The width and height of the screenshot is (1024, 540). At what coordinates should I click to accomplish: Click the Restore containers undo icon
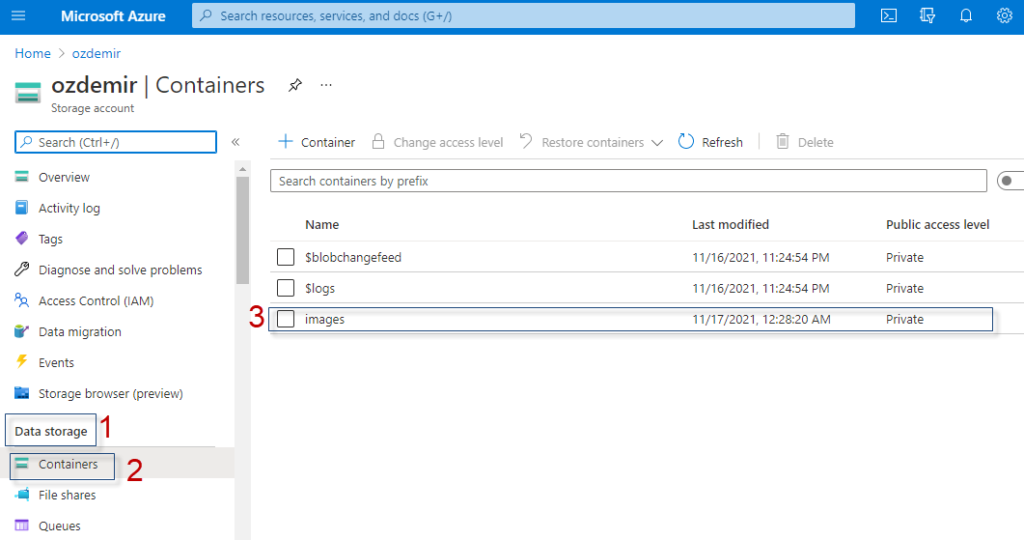[526, 140]
